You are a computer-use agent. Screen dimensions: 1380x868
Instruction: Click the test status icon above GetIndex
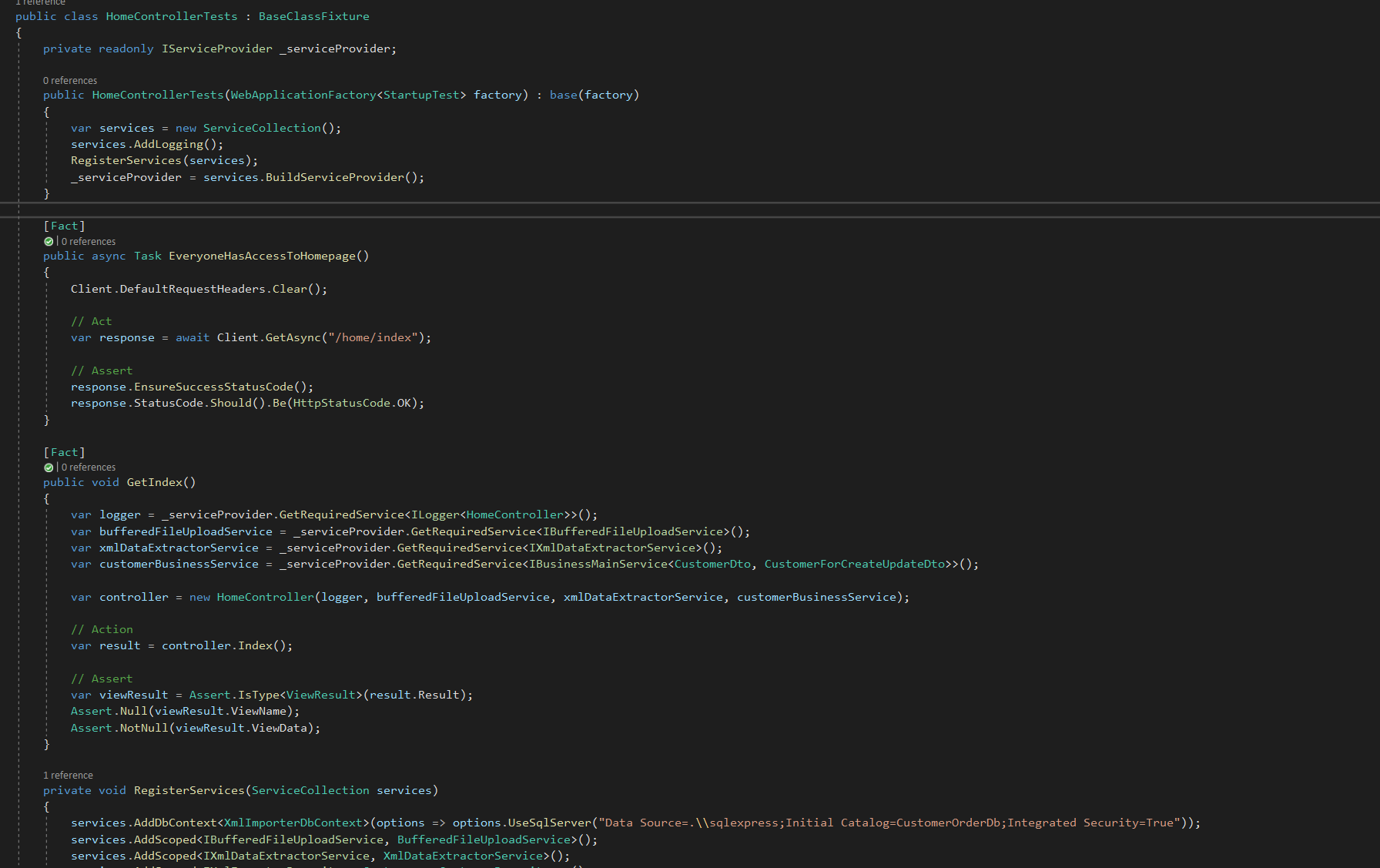click(x=49, y=467)
